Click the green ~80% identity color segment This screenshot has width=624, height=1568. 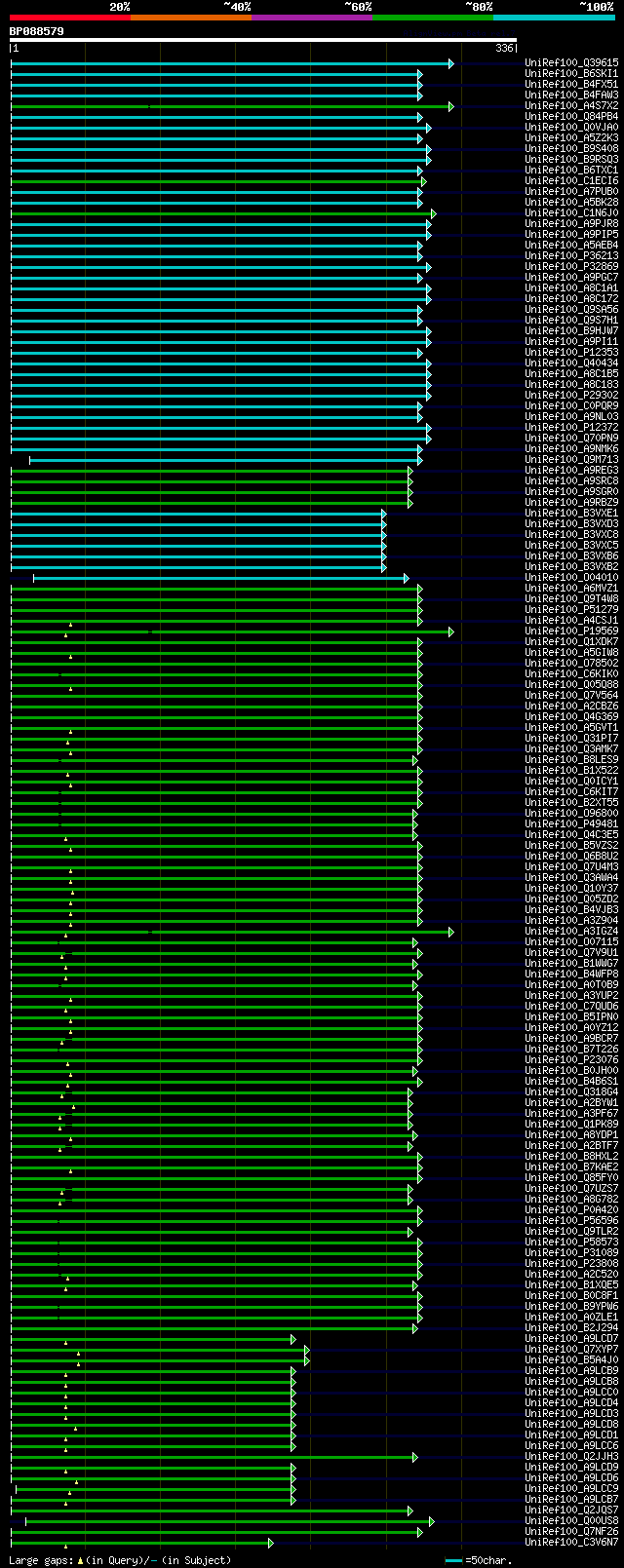point(433,17)
